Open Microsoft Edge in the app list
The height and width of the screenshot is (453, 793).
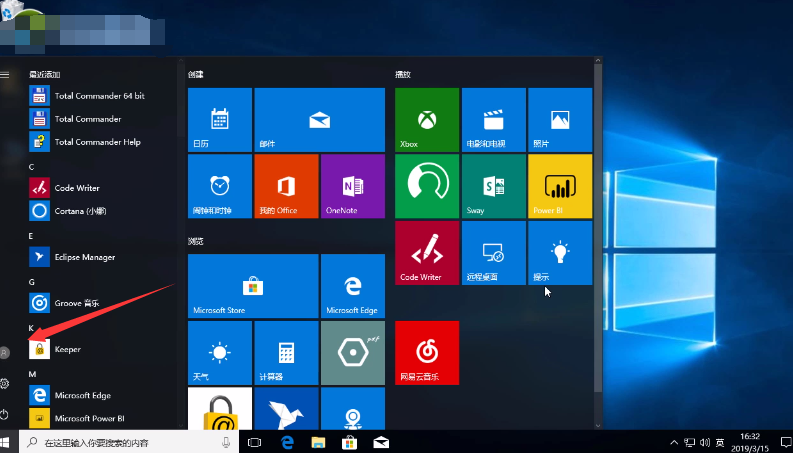[x=101, y=395]
